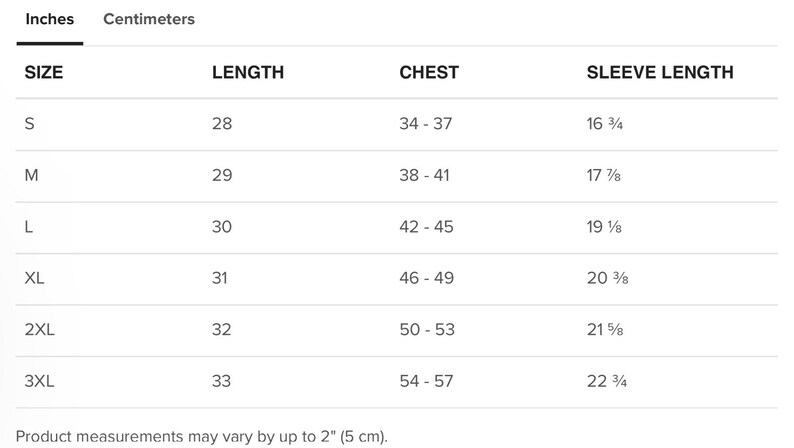Click the length value 30
This screenshot has width=794, height=448.
[222, 227]
